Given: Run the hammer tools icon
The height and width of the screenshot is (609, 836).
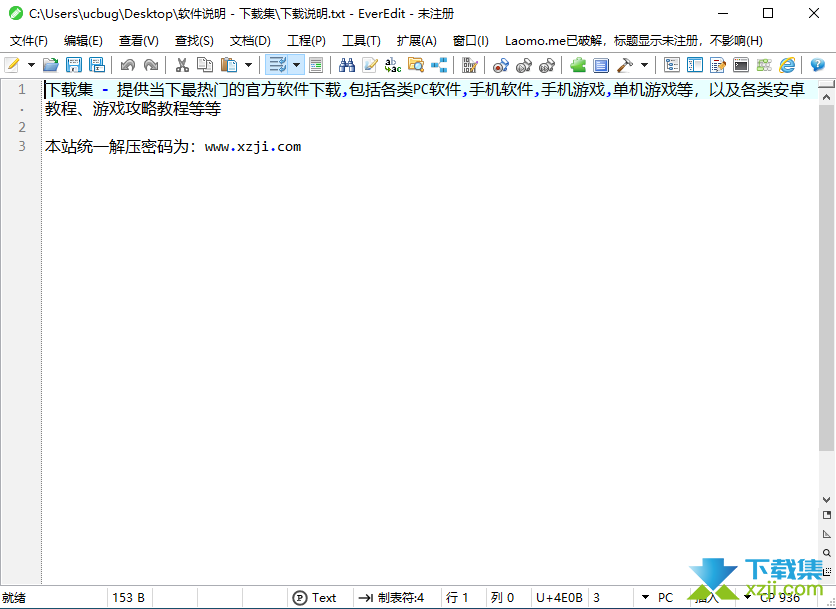Looking at the screenshot, I should [624, 65].
